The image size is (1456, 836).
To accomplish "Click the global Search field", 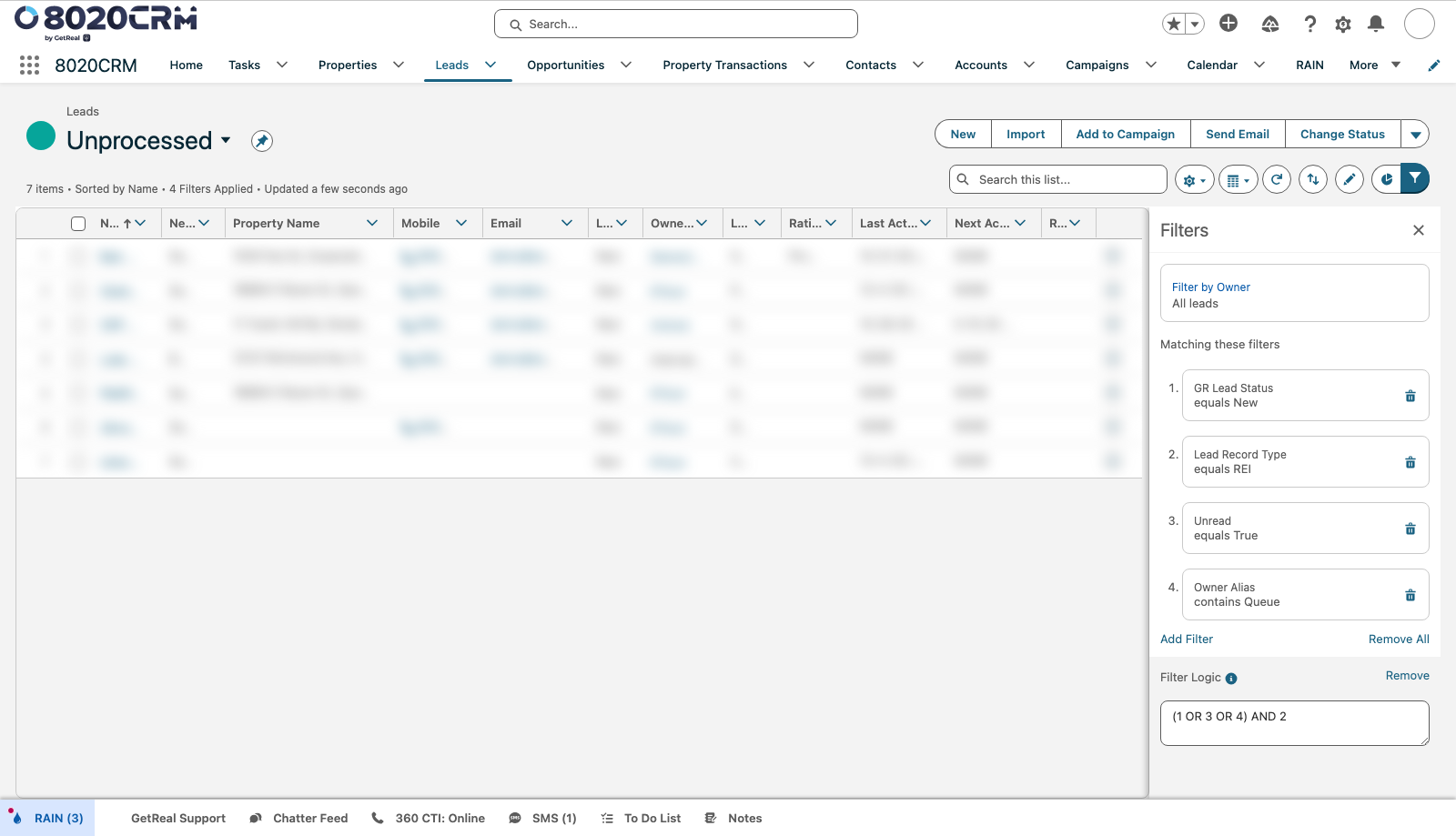I will (676, 24).
